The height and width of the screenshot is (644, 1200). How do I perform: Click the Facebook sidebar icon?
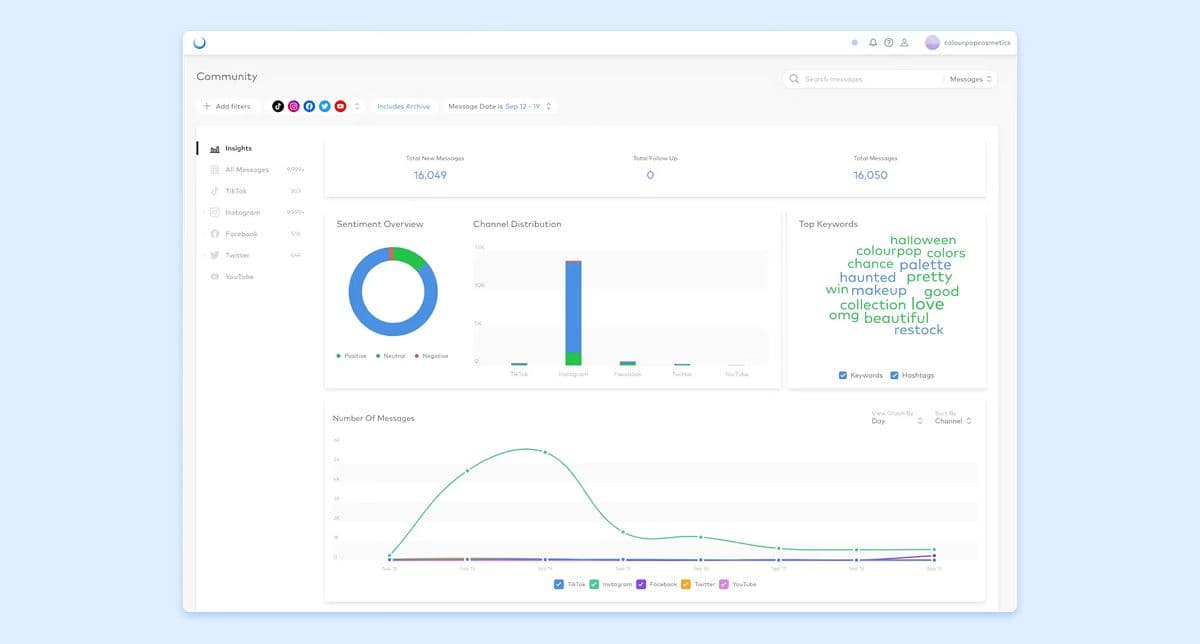click(215, 234)
